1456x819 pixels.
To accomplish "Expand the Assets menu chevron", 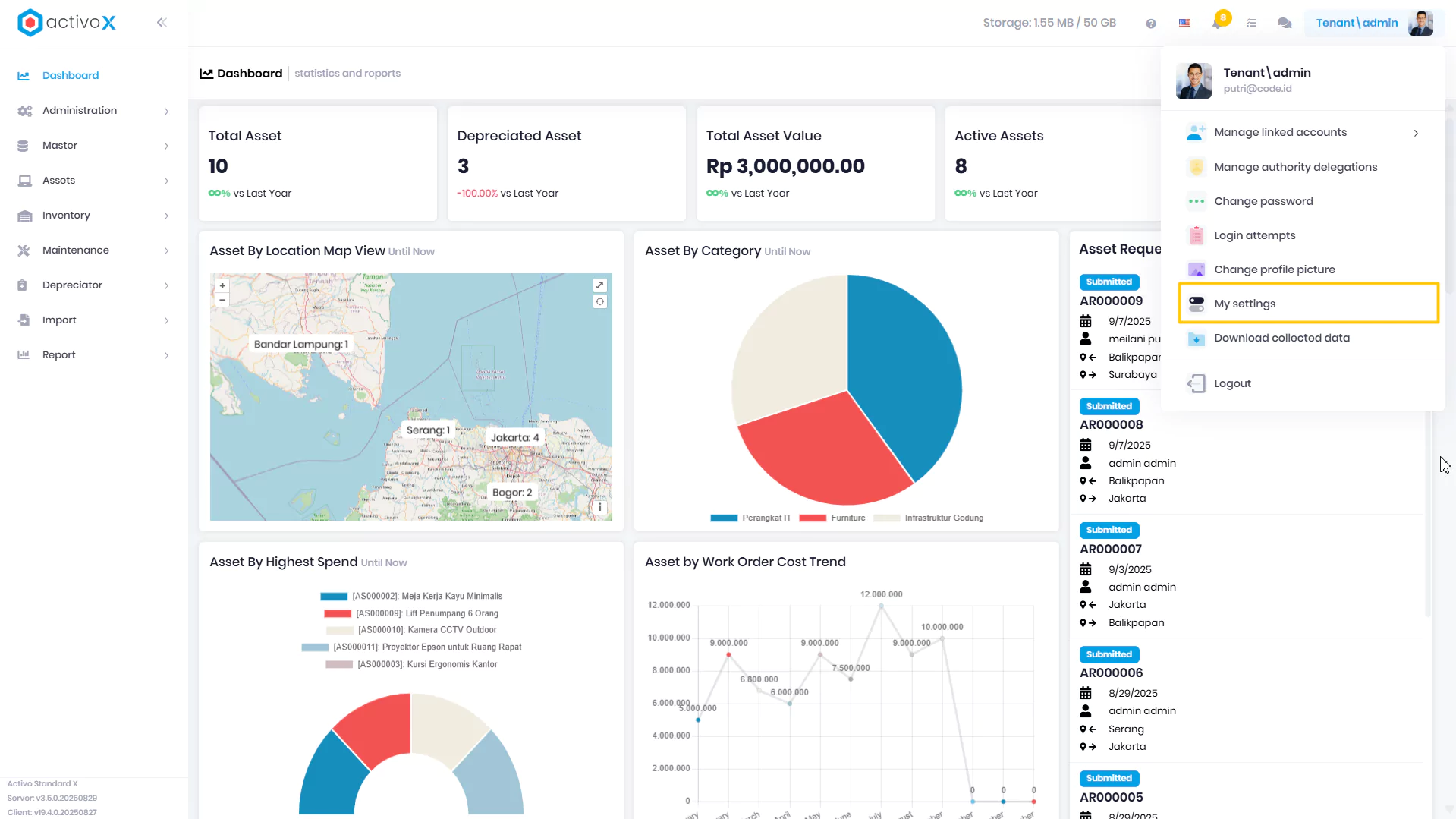I will pyautogui.click(x=166, y=181).
